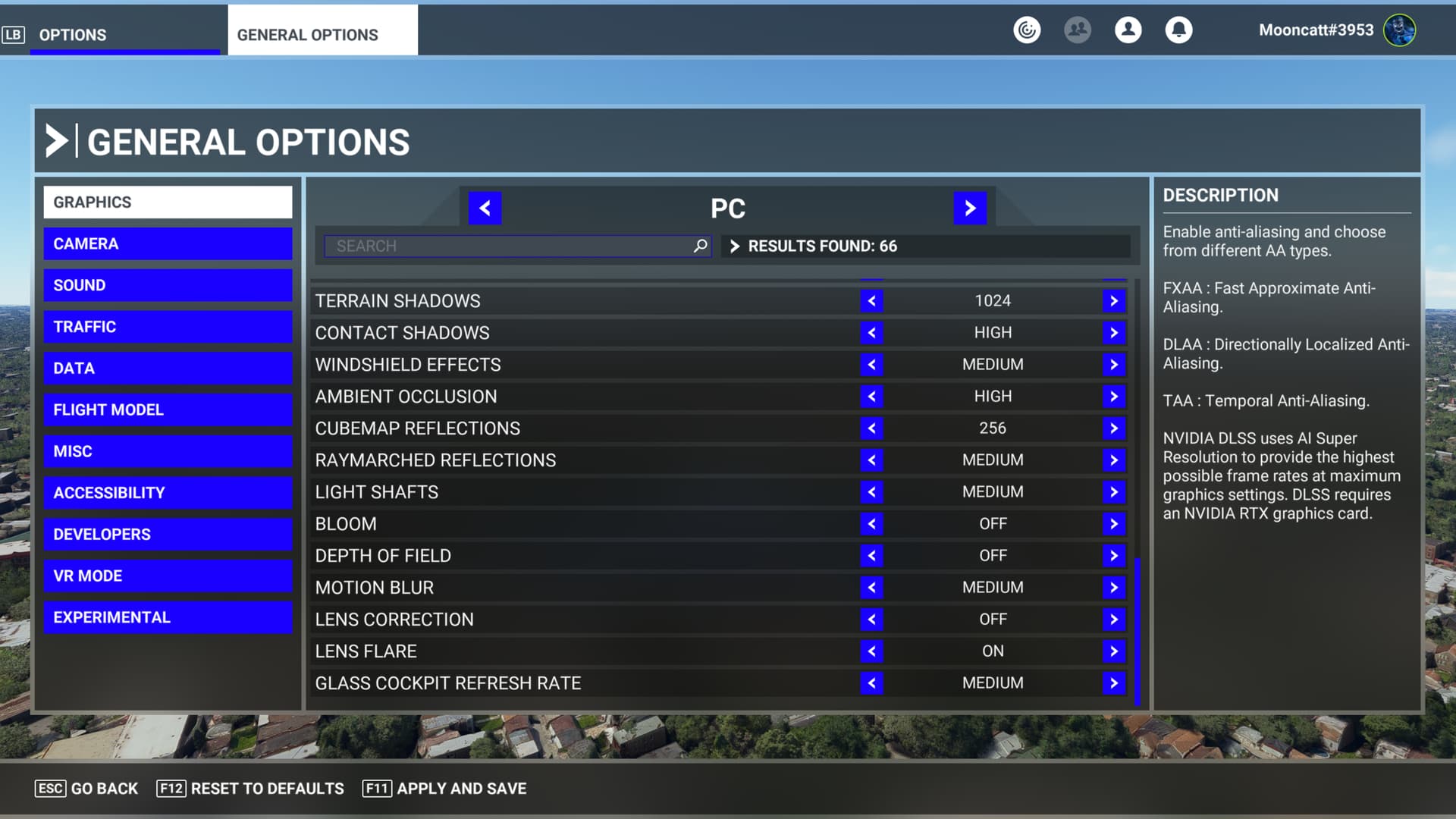
Task: Click Reset to Defaults
Action: [x=250, y=789]
